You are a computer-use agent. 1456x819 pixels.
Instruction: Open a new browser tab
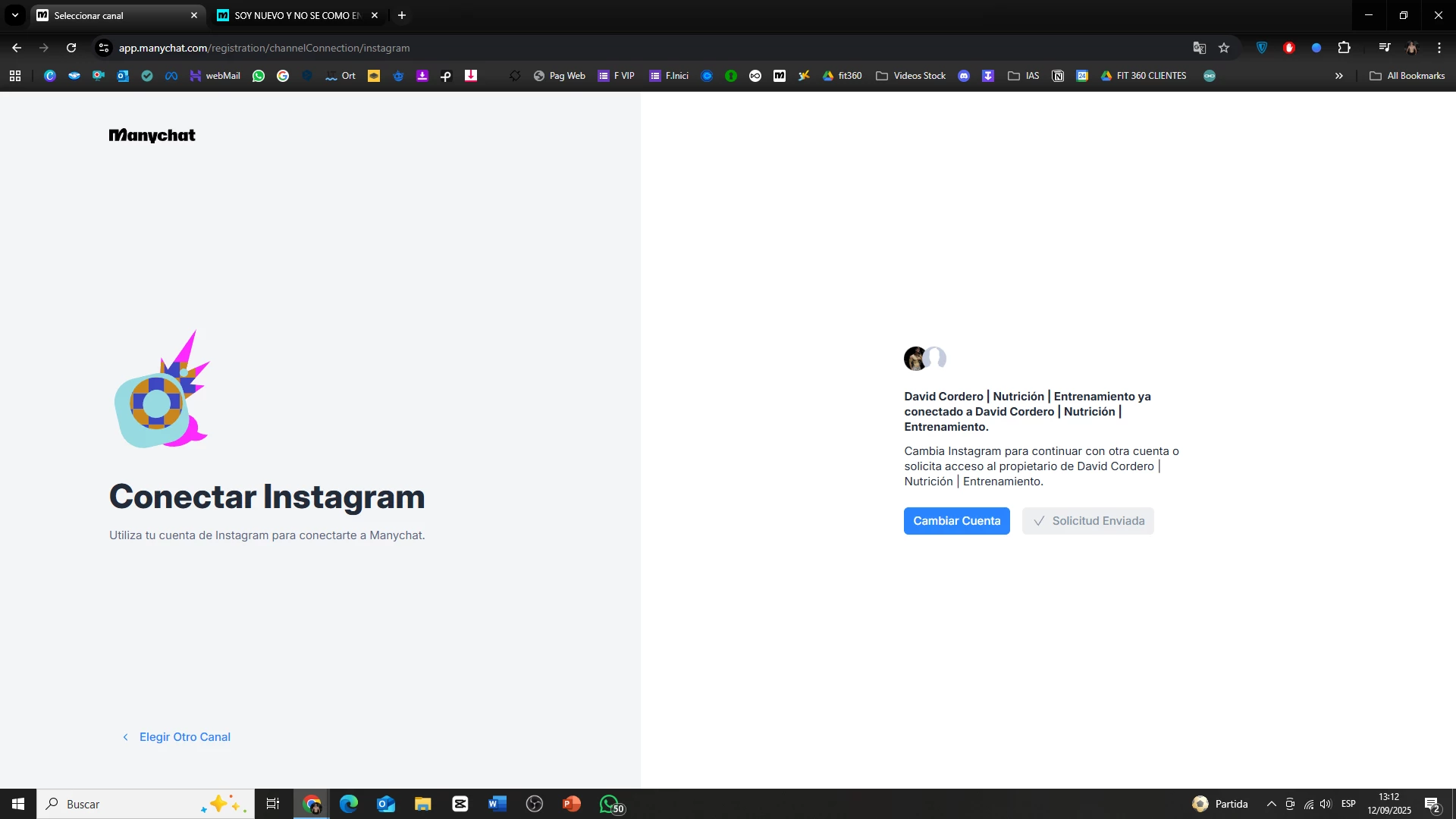coord(402,15)
